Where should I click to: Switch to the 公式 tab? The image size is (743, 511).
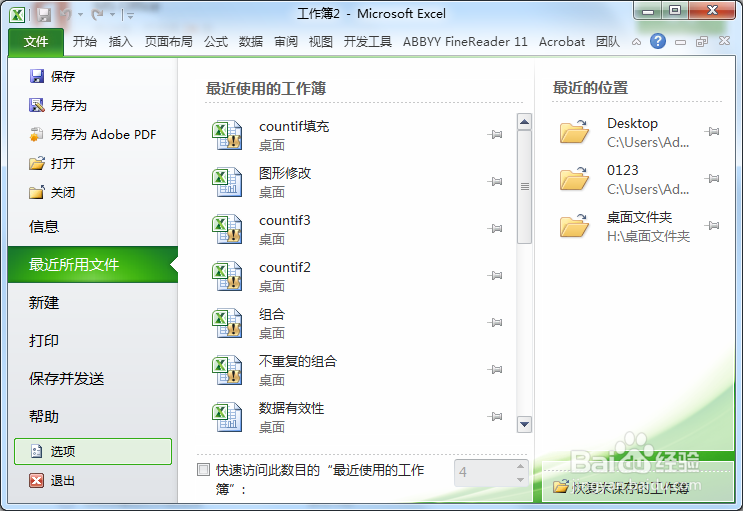pyautogui.click(x=216, y=42)
